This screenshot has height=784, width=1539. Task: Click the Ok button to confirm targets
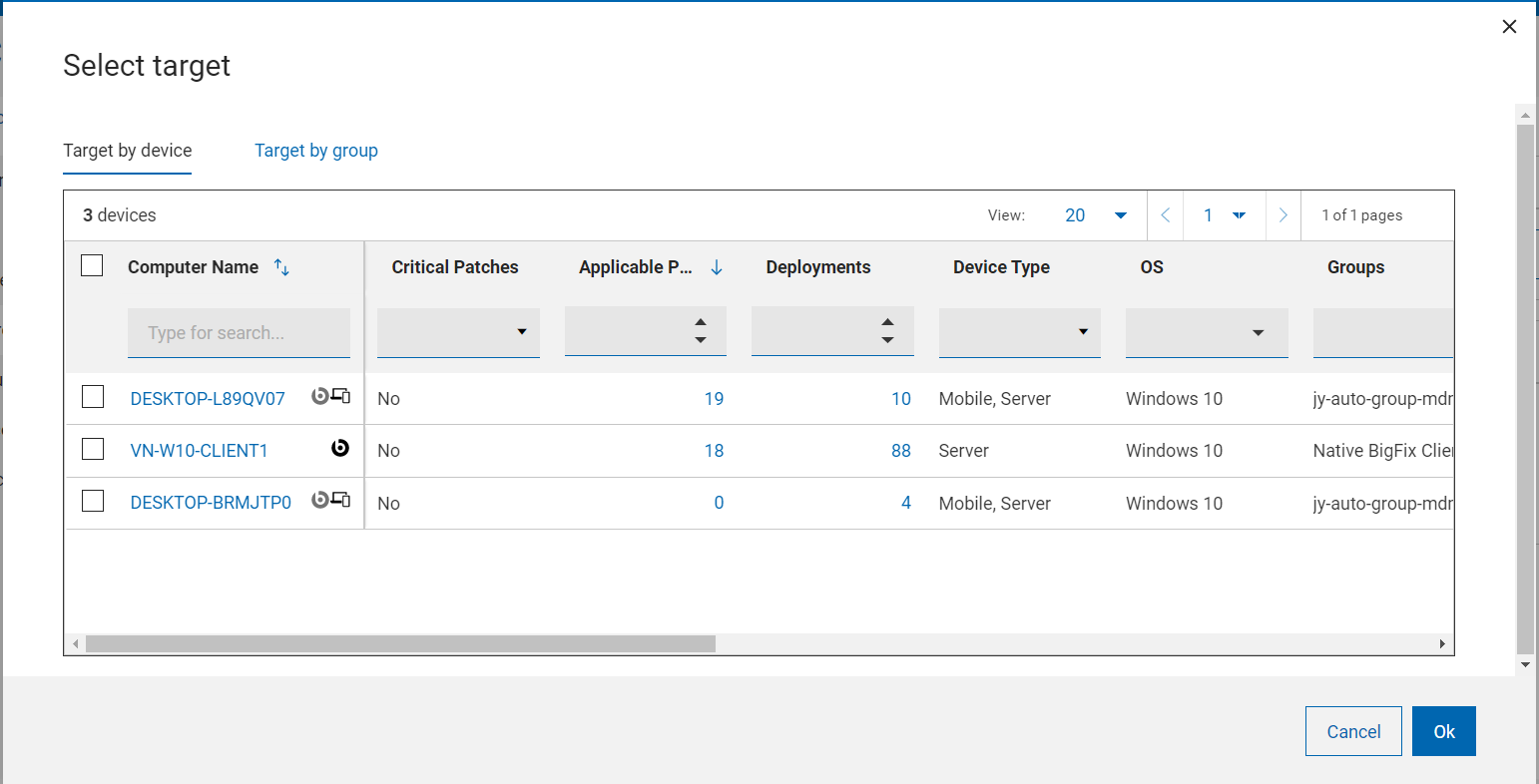(1443, 730)
